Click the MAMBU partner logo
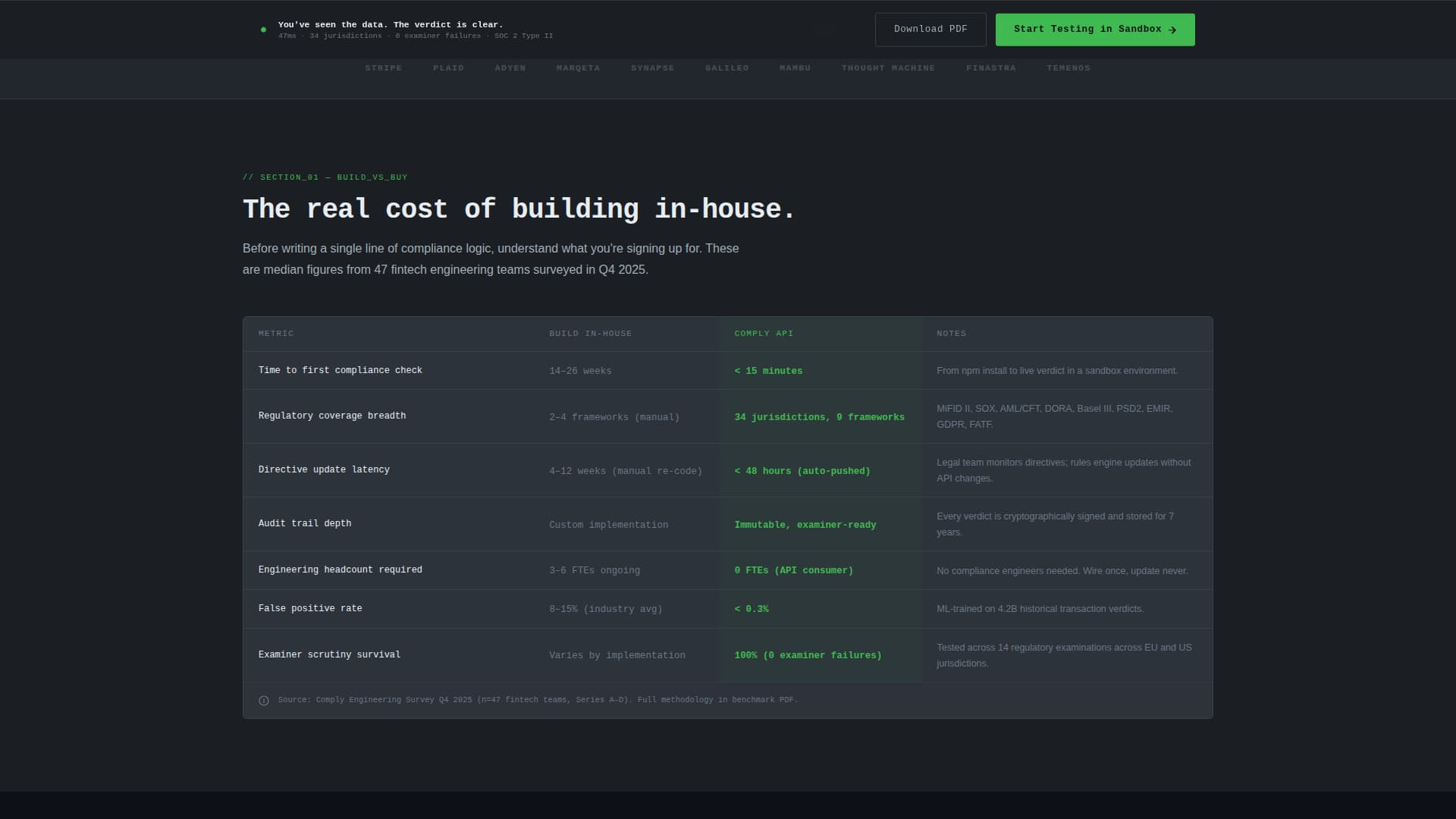Image resolution: width=1456 pixels, height=819 pixels. [x=795, y=67]
